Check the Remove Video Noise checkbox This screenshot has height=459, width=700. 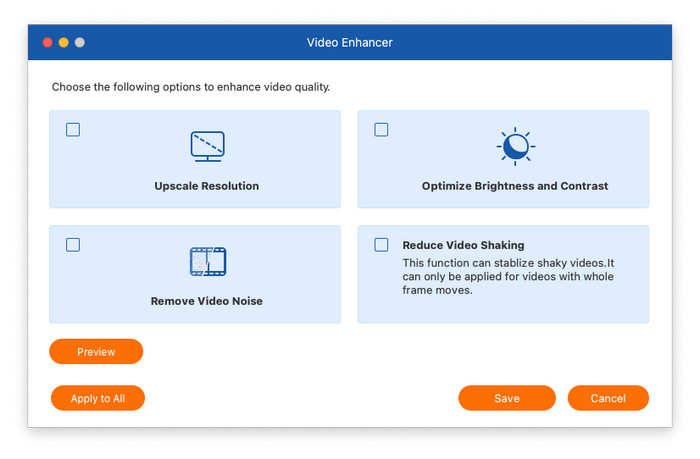pos(73,245)
